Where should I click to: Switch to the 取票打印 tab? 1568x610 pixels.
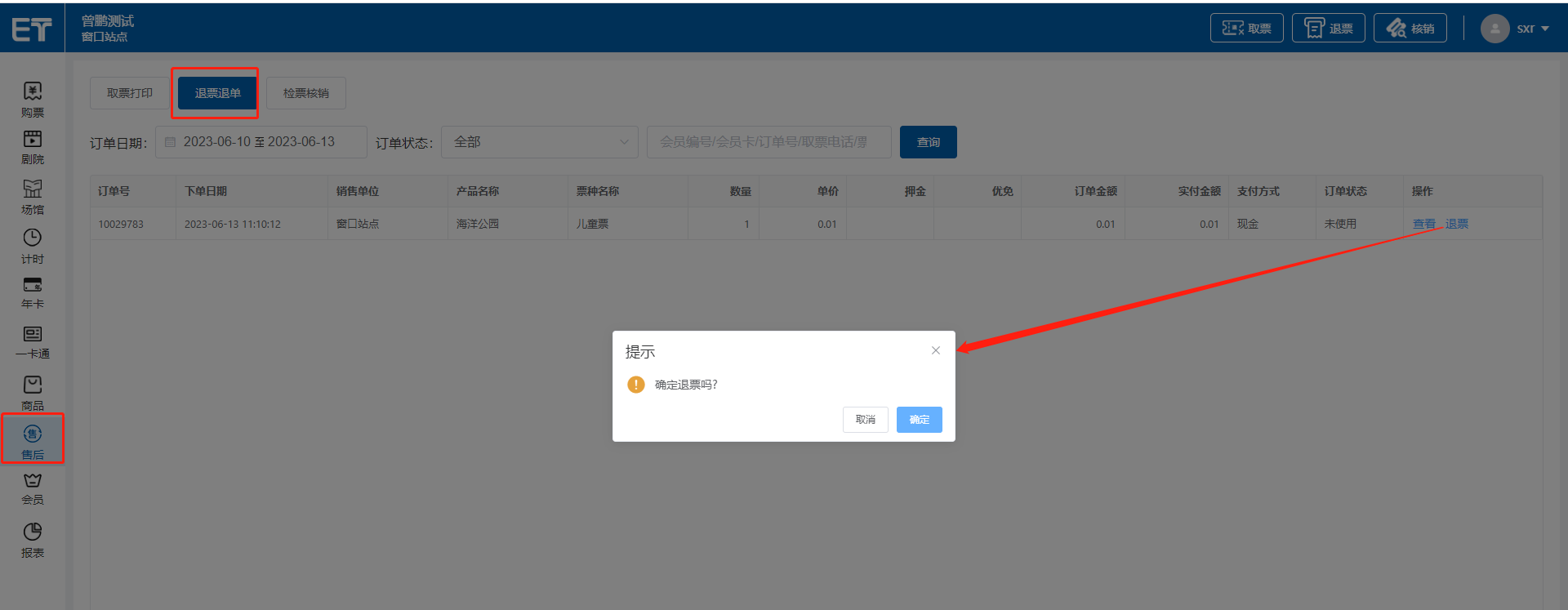click(x=130, y=93)
